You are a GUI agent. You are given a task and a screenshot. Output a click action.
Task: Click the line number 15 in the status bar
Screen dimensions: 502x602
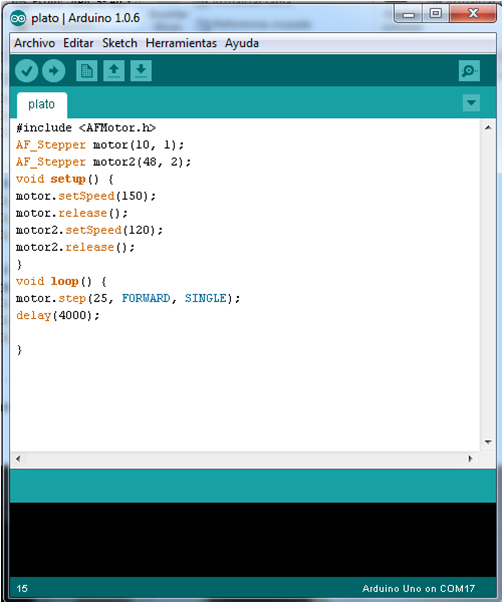[22, 589]
